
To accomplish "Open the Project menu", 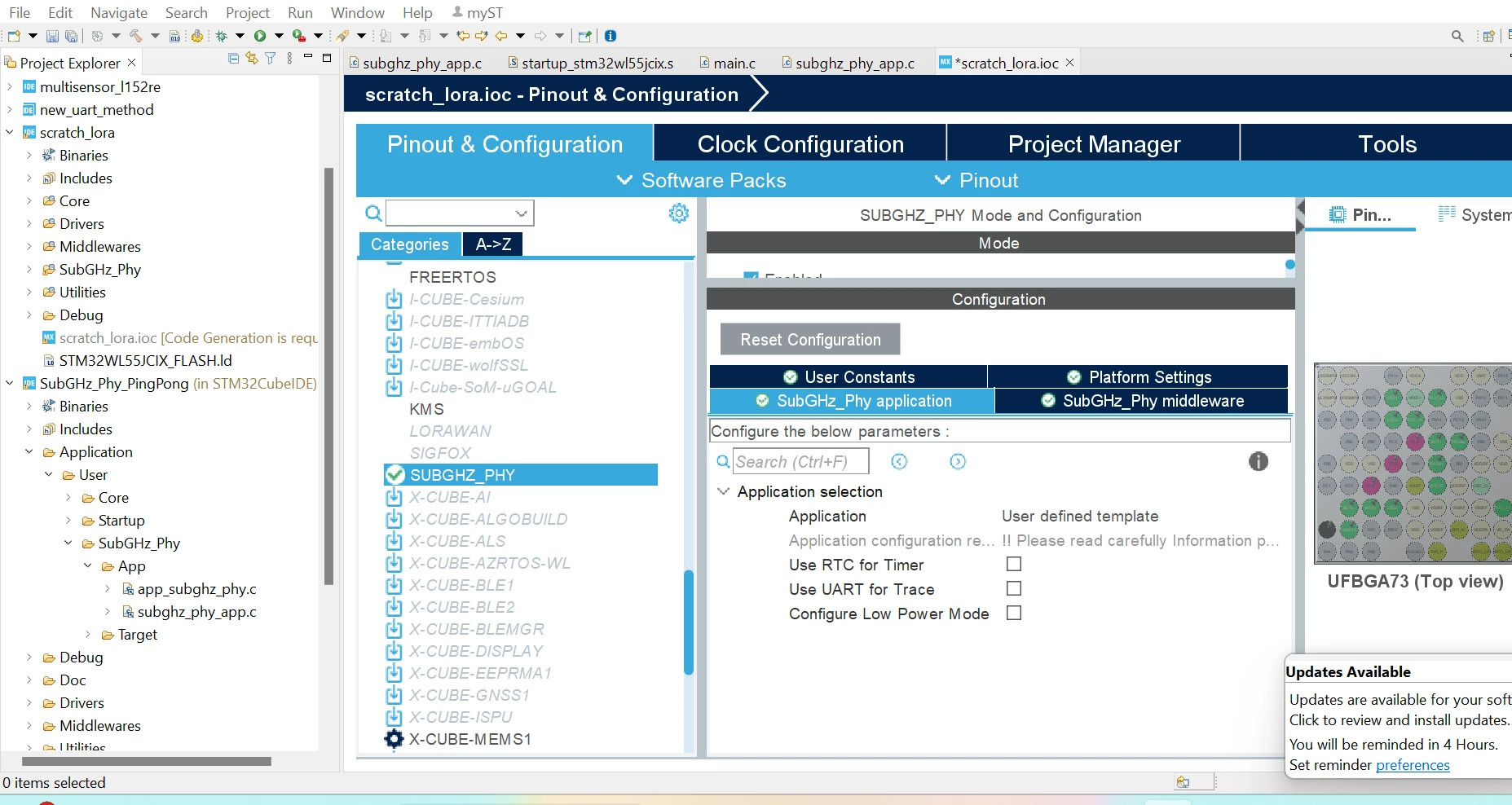I will (x=248, y=12).
